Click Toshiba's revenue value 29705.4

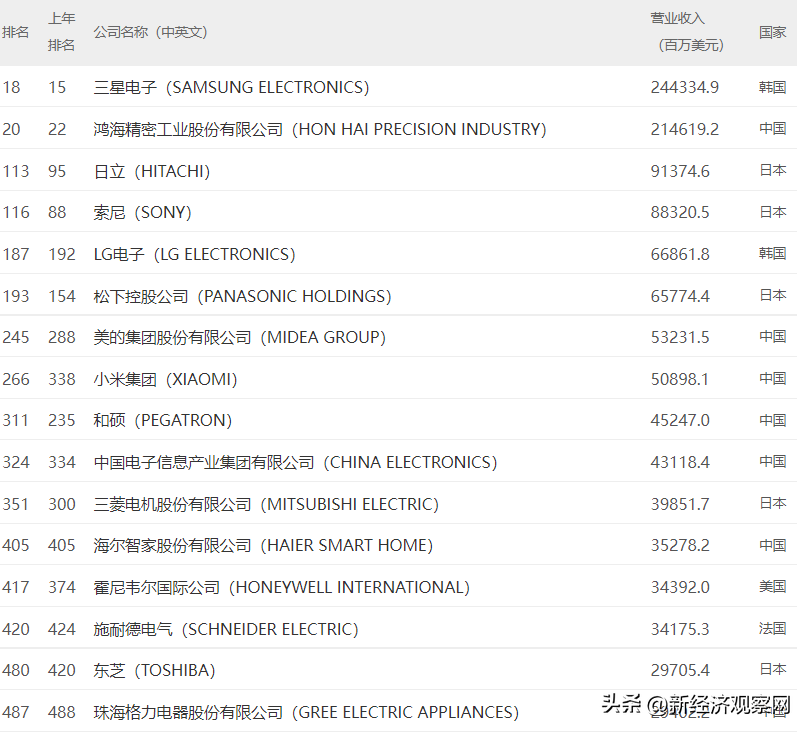(680, 670)
